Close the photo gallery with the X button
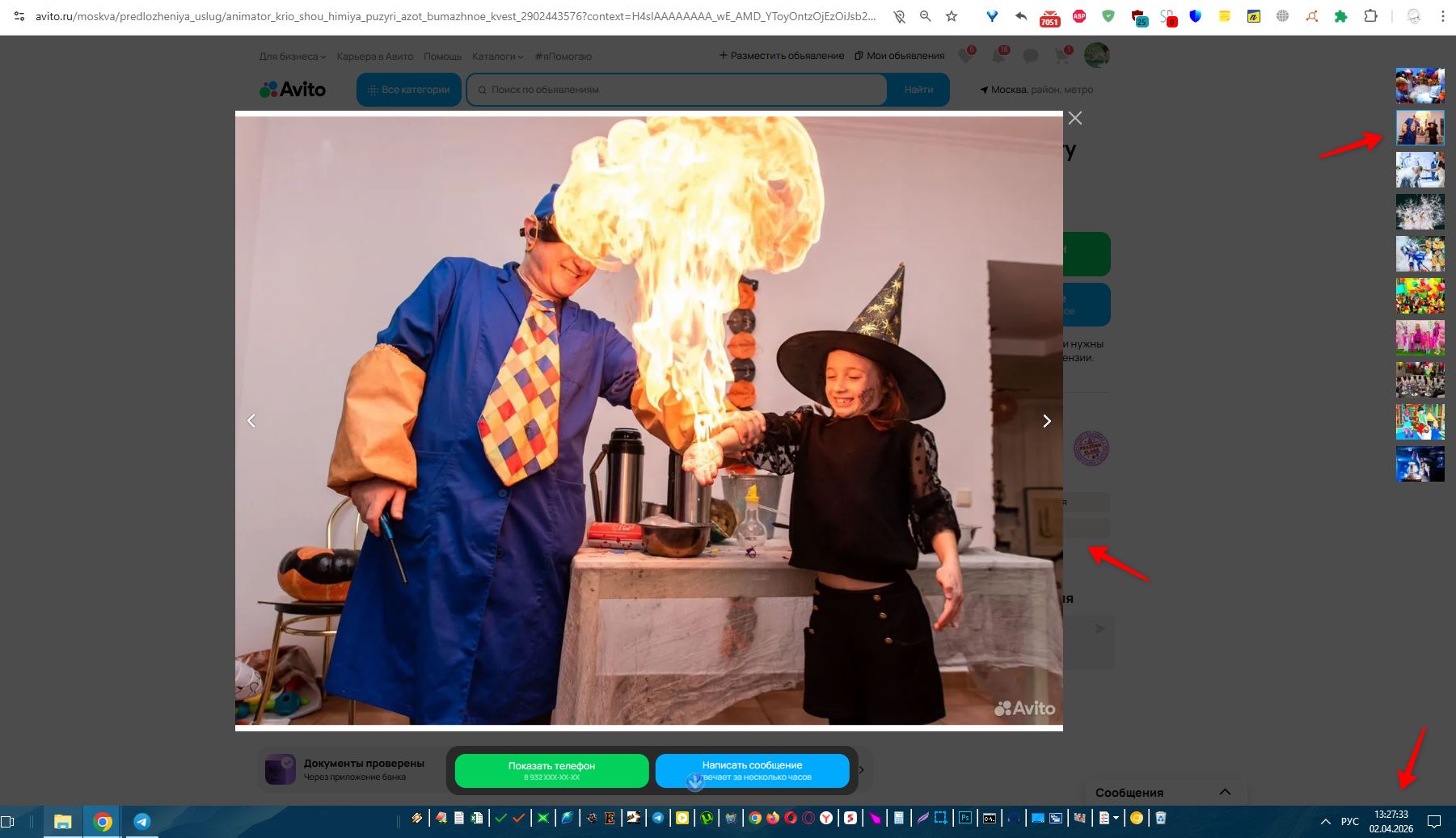 coord(1075,118)
